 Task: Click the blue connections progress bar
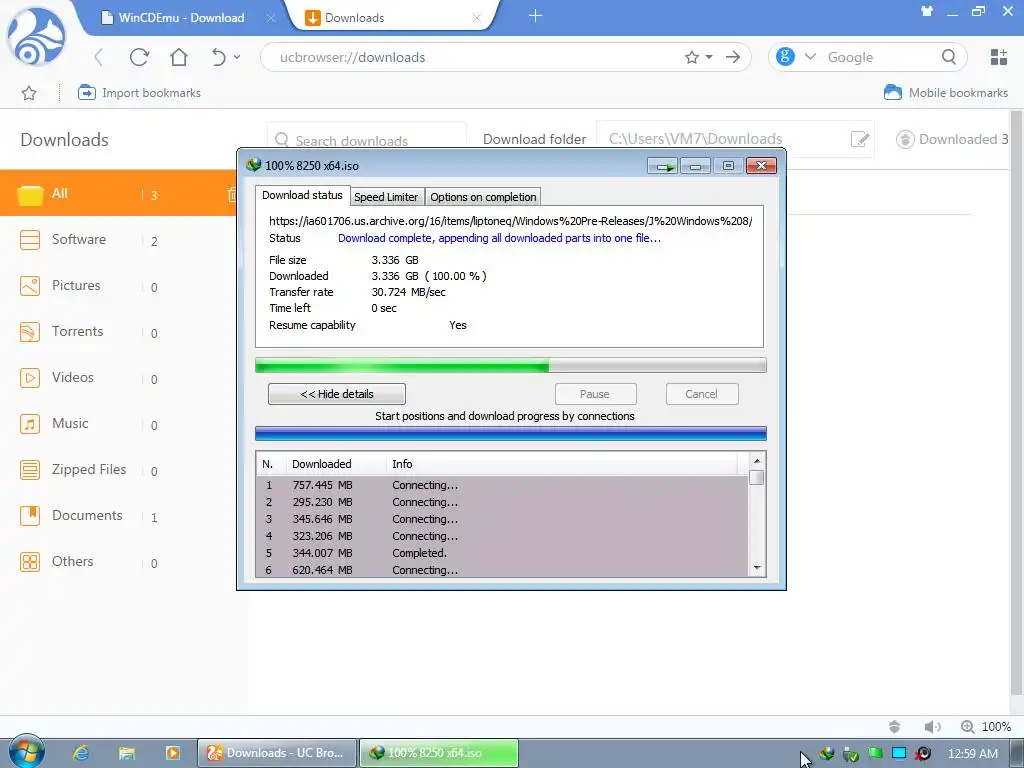pos(511,433)
